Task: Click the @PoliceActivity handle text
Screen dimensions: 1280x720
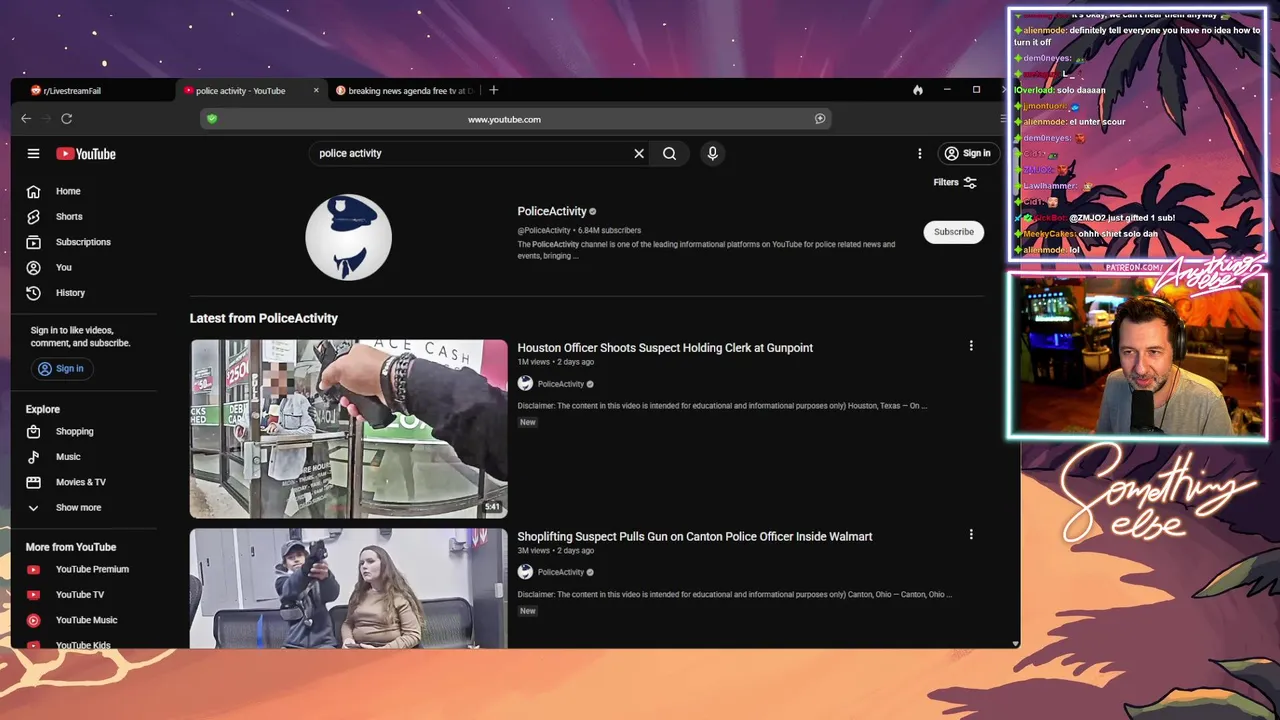Action: tap(544, 231)
